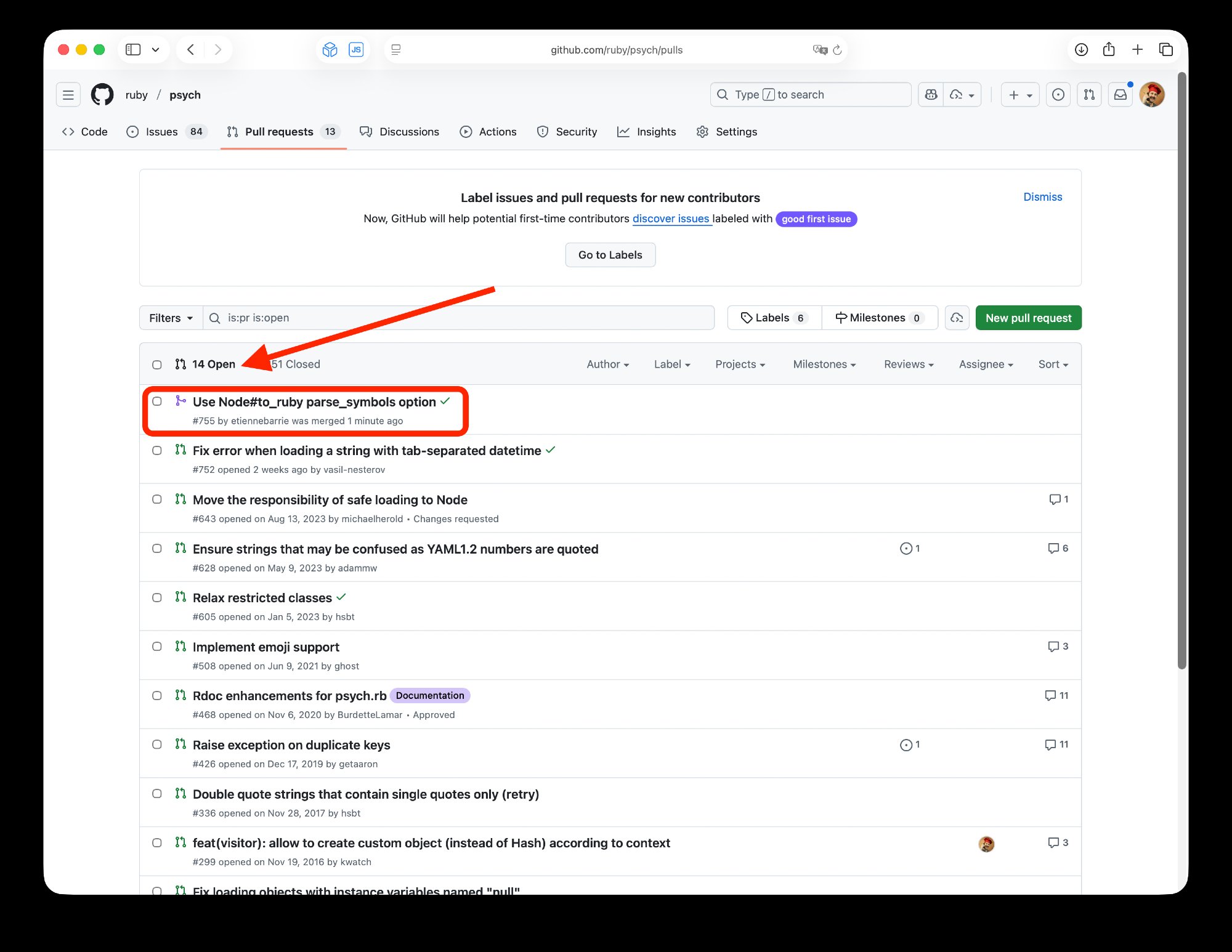Select checkbox for Raise exception on duplicate keys

click(x=157, y=744)
